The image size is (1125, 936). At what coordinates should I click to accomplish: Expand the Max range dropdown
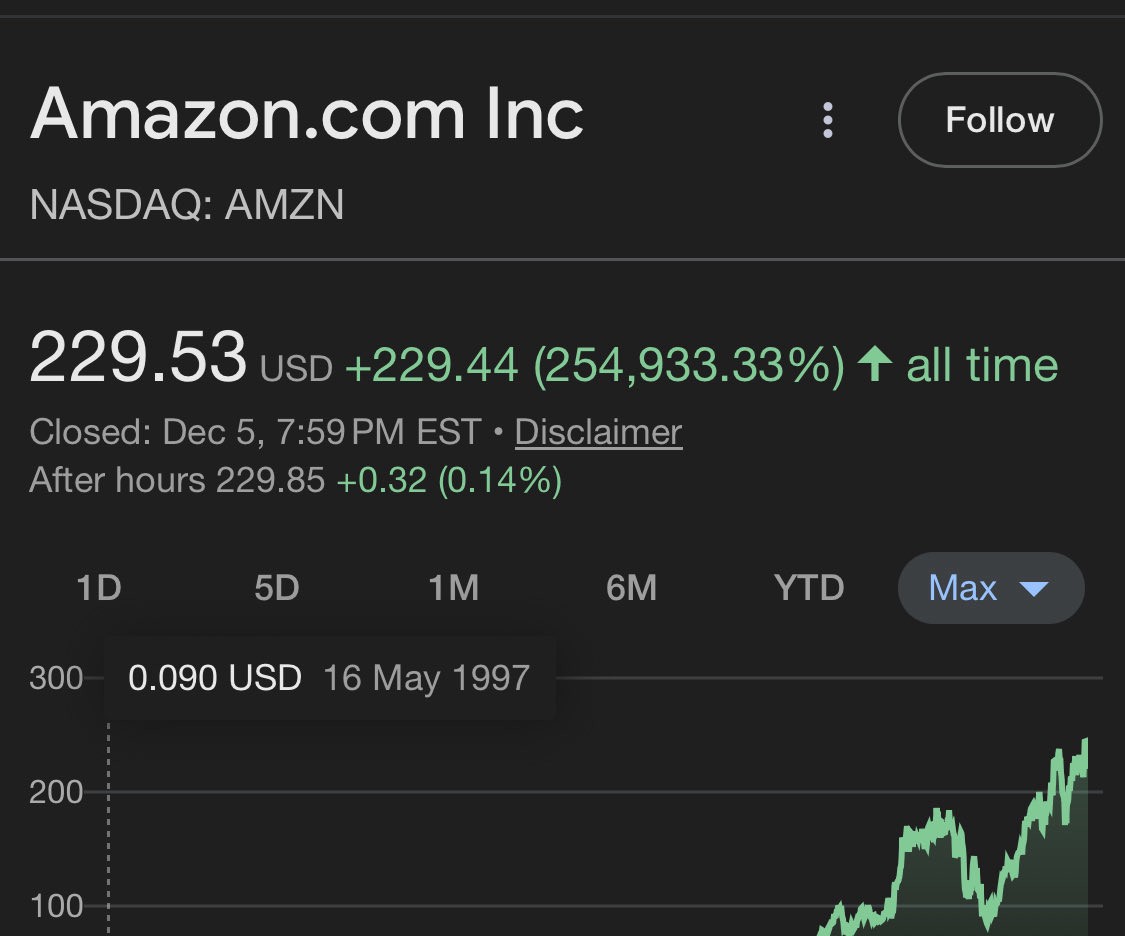coord(991,588)
